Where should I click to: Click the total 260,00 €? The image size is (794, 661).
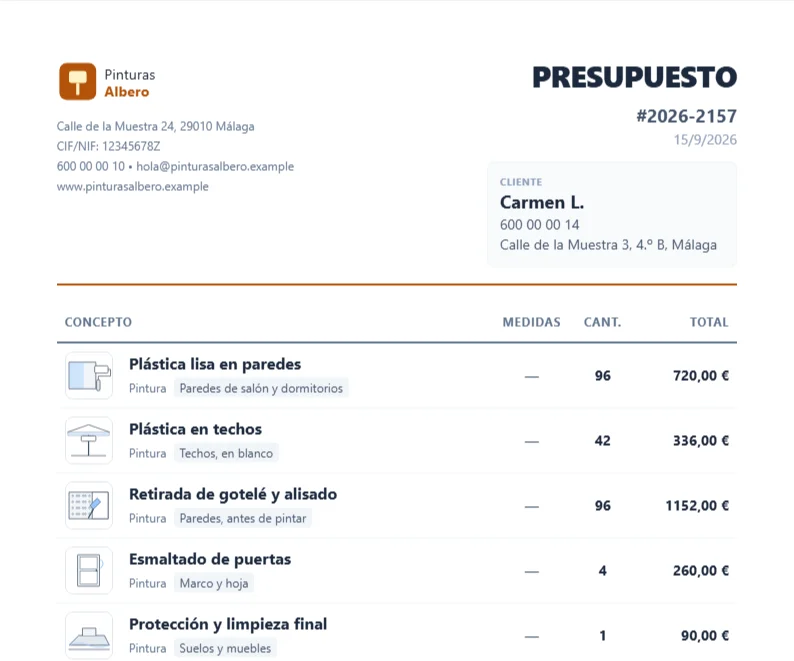701,571
